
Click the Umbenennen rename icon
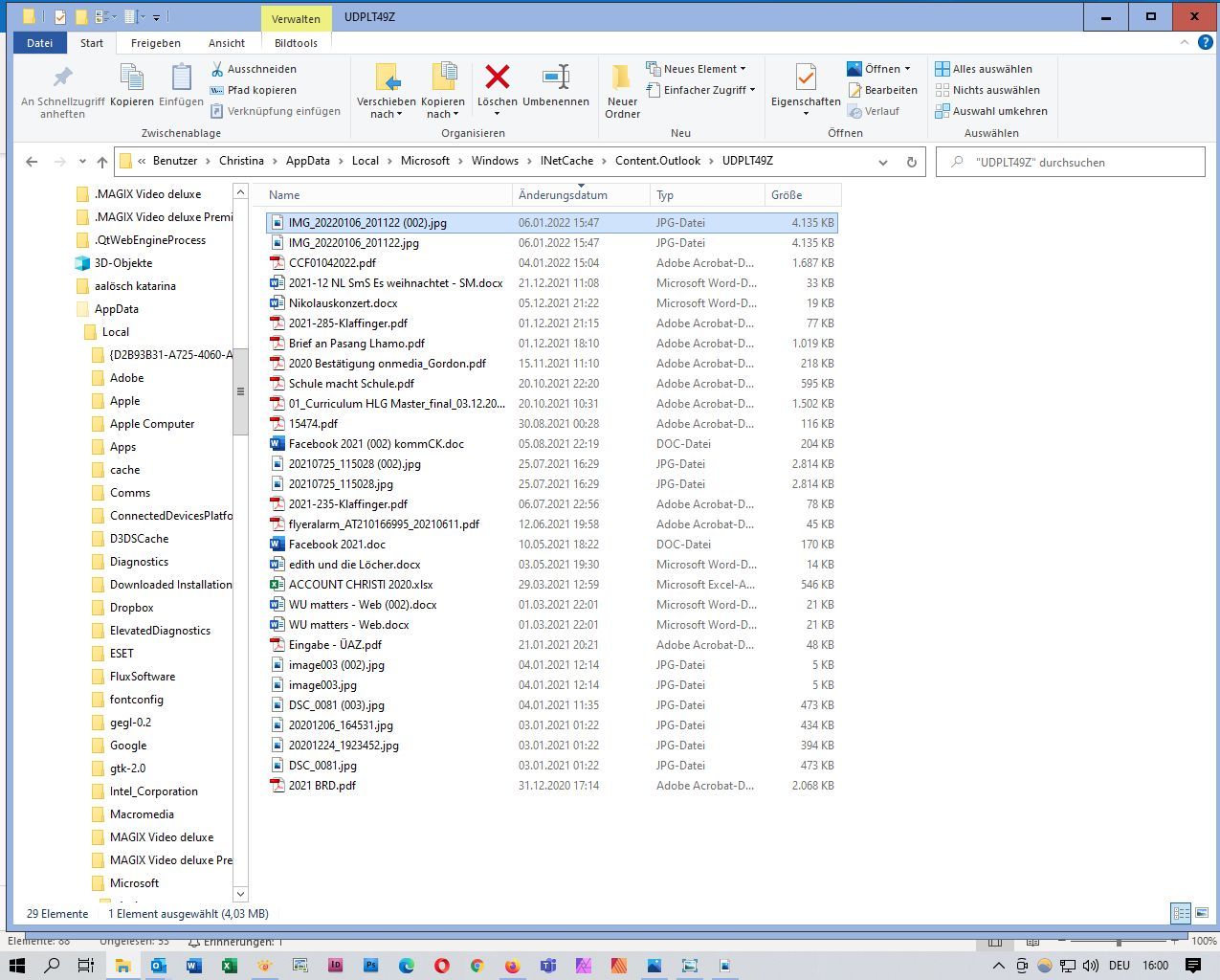[555, 78]
